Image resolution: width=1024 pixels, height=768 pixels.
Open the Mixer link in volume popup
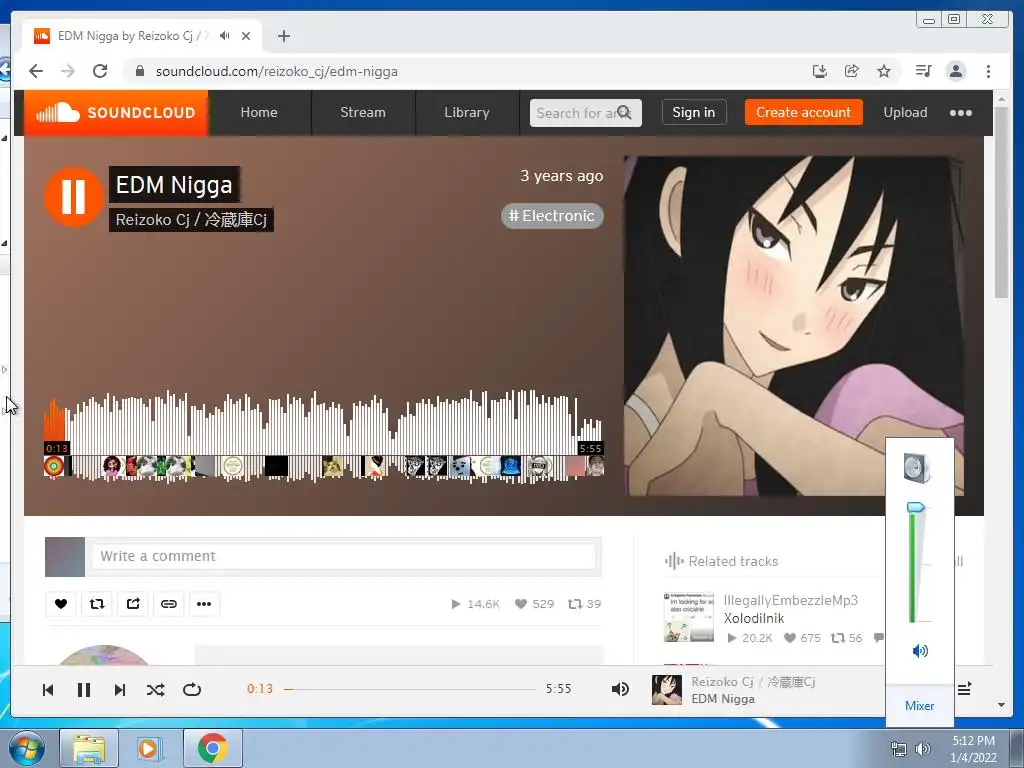[920, 706]
